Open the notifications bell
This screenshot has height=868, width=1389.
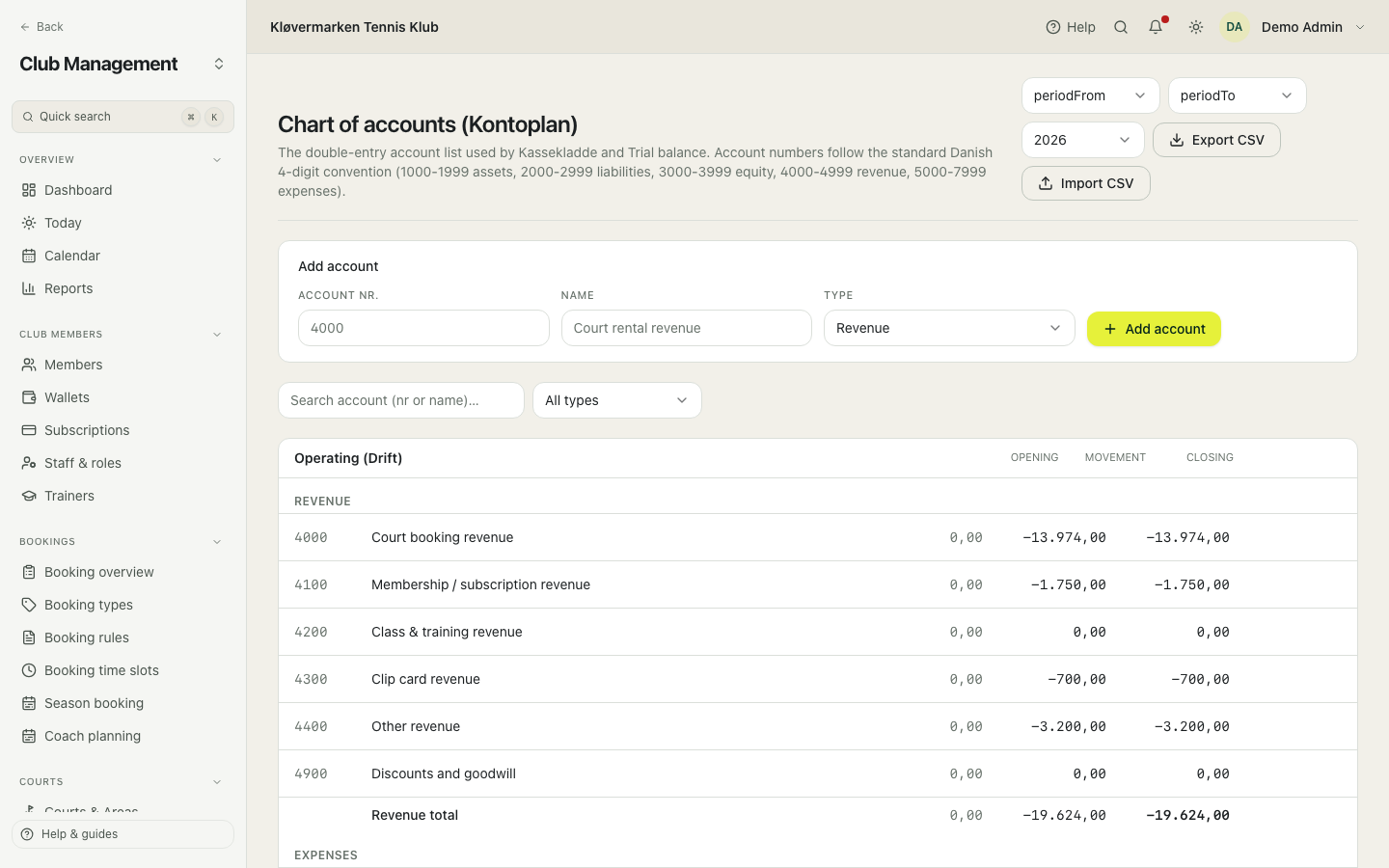1156,27
